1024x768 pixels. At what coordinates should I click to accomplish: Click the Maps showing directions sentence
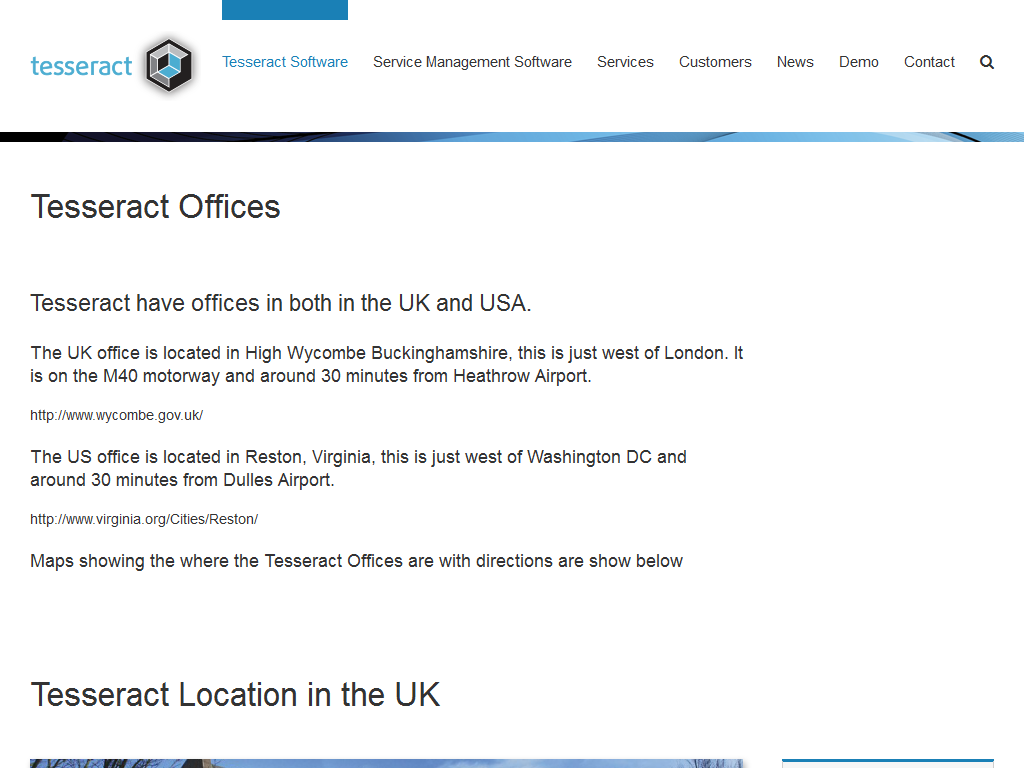[x=357, y=561]
